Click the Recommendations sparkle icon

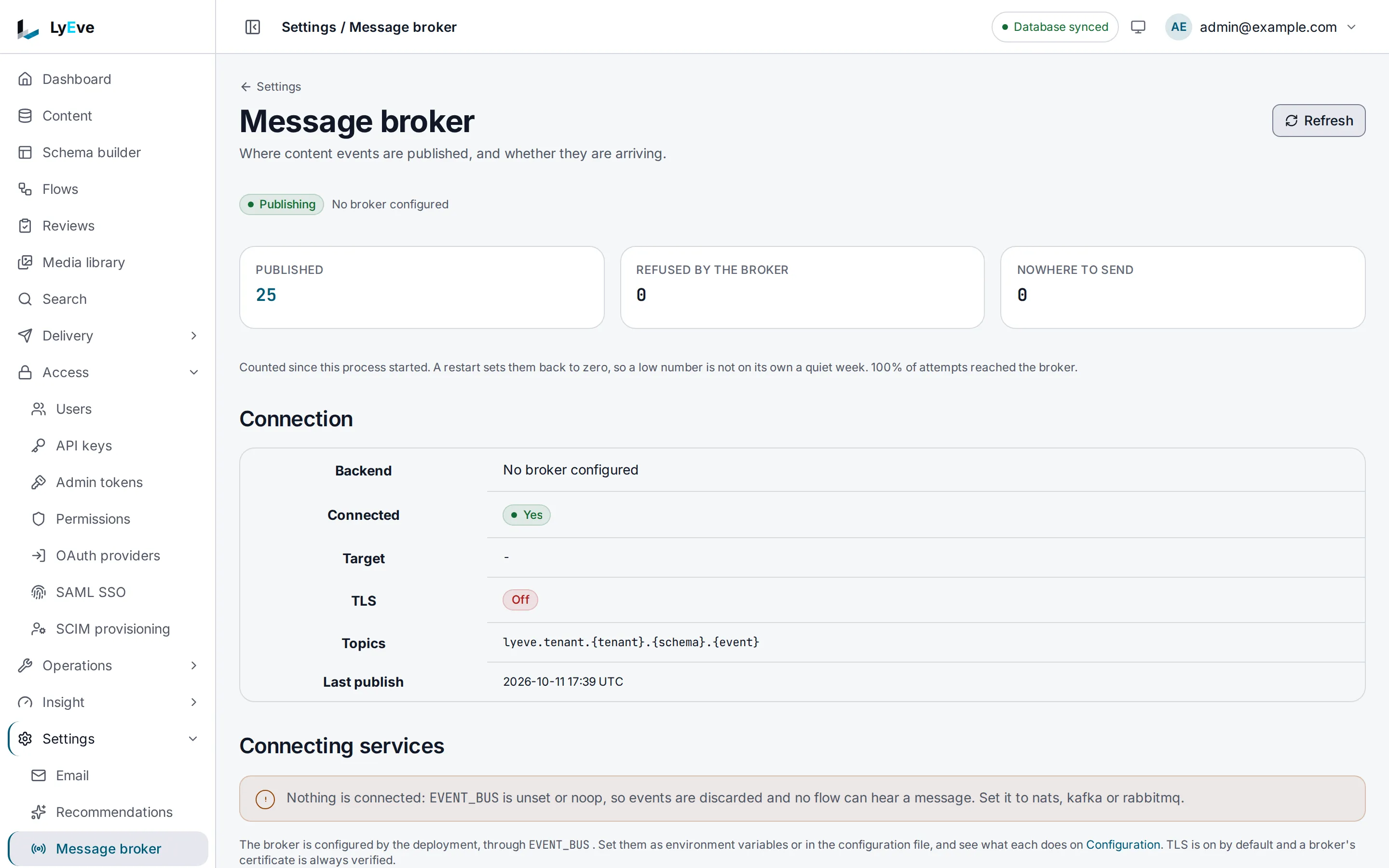pos(39,812)
